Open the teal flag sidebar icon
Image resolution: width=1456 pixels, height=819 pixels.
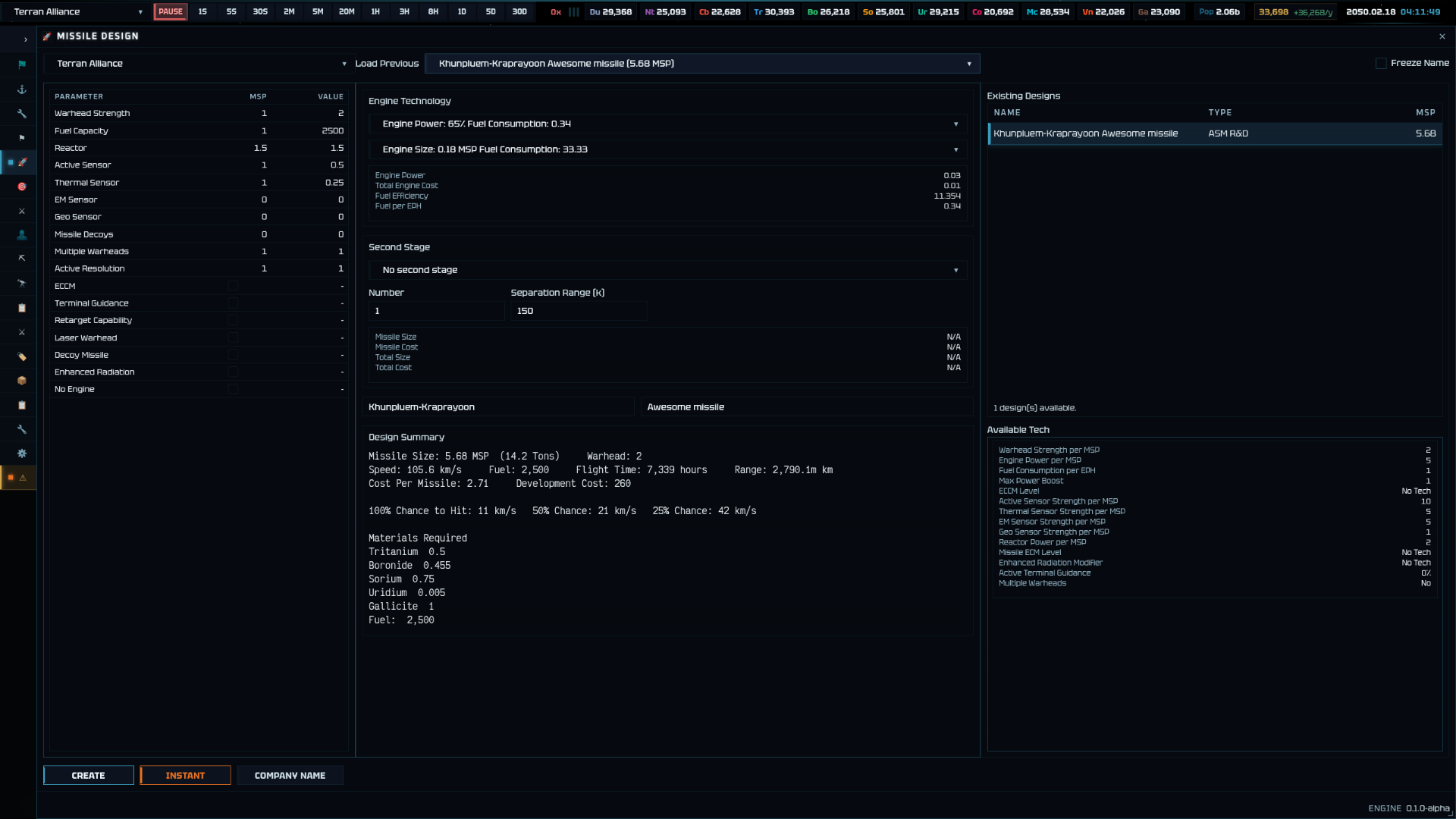[x=22, y=64]
